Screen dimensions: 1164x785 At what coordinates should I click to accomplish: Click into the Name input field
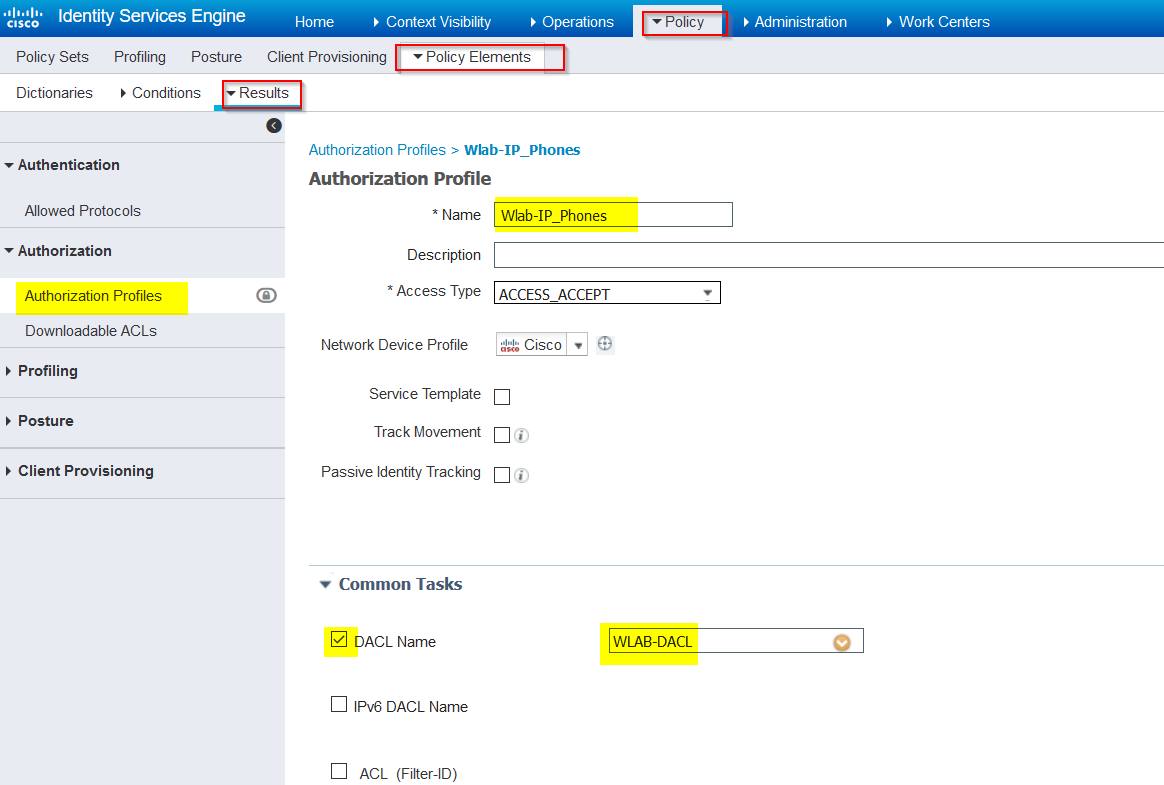pos(613,215)
